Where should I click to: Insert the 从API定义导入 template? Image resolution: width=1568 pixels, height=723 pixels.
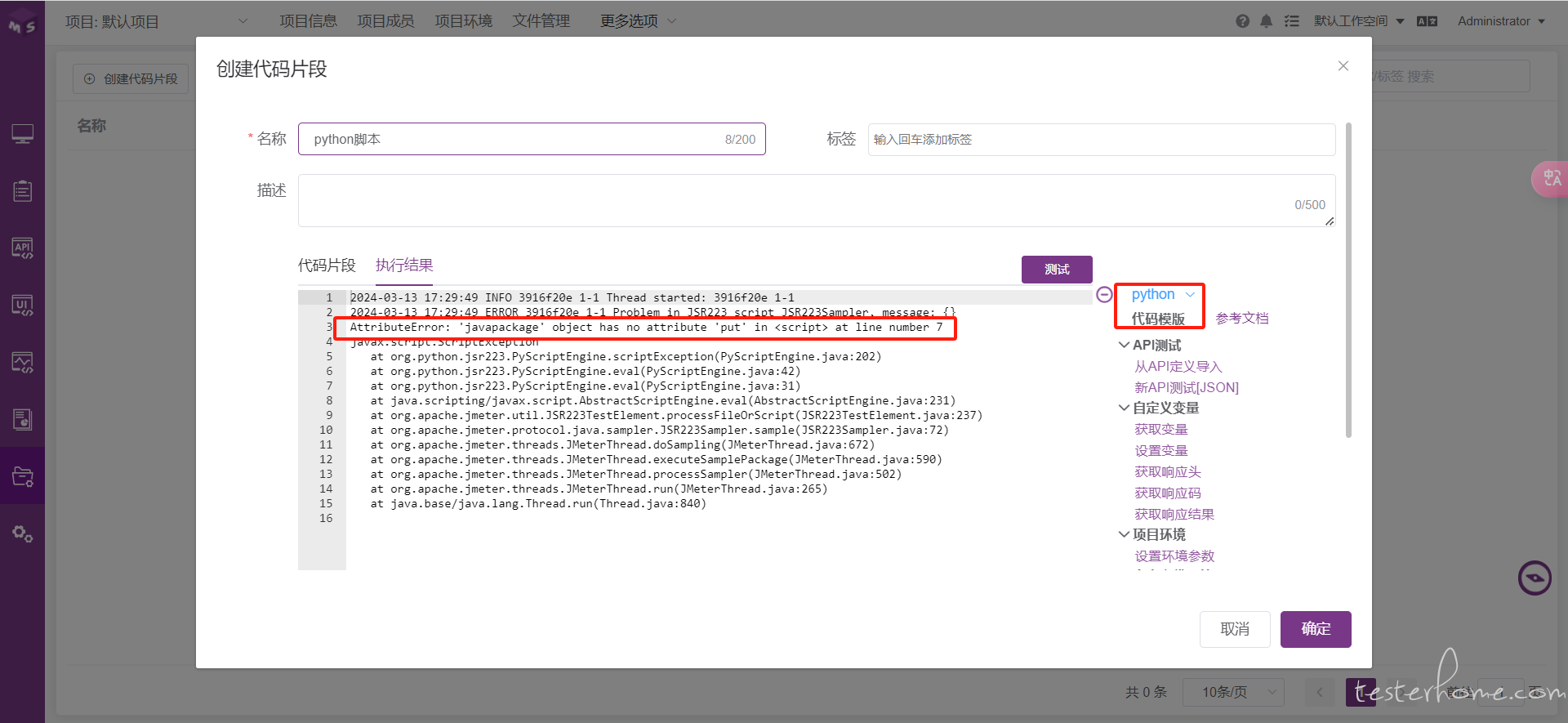[x=1178, y=367]
